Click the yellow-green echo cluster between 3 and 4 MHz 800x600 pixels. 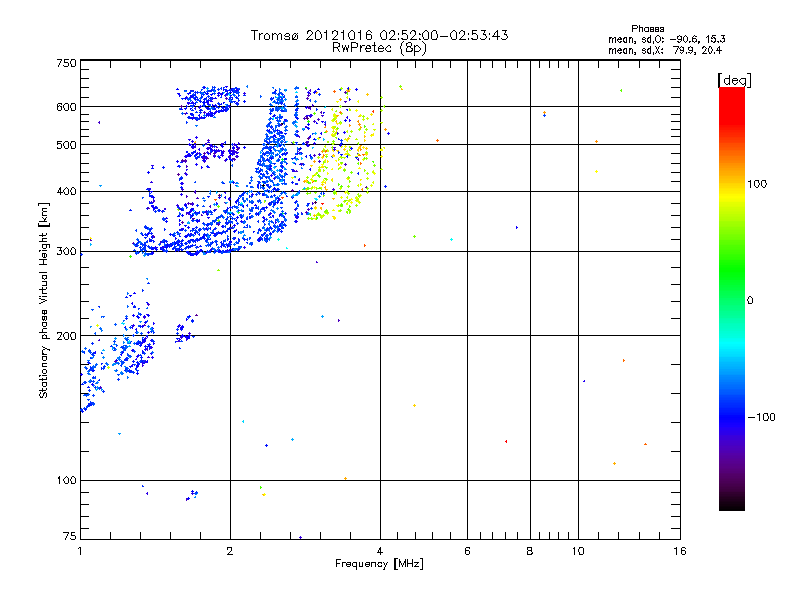[x=342, y=158]
